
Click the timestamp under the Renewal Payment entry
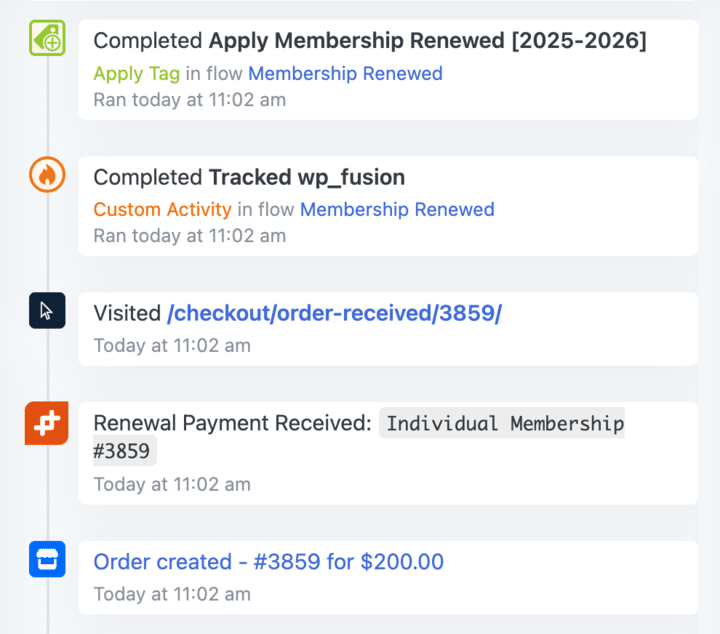click(172, 484)
